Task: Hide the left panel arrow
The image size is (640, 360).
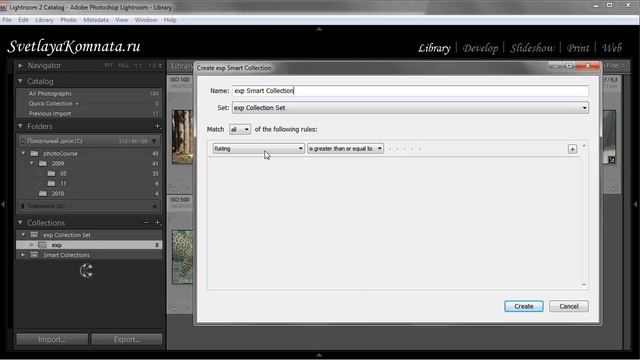Action: pyautogui.click(x=3, y=204)
